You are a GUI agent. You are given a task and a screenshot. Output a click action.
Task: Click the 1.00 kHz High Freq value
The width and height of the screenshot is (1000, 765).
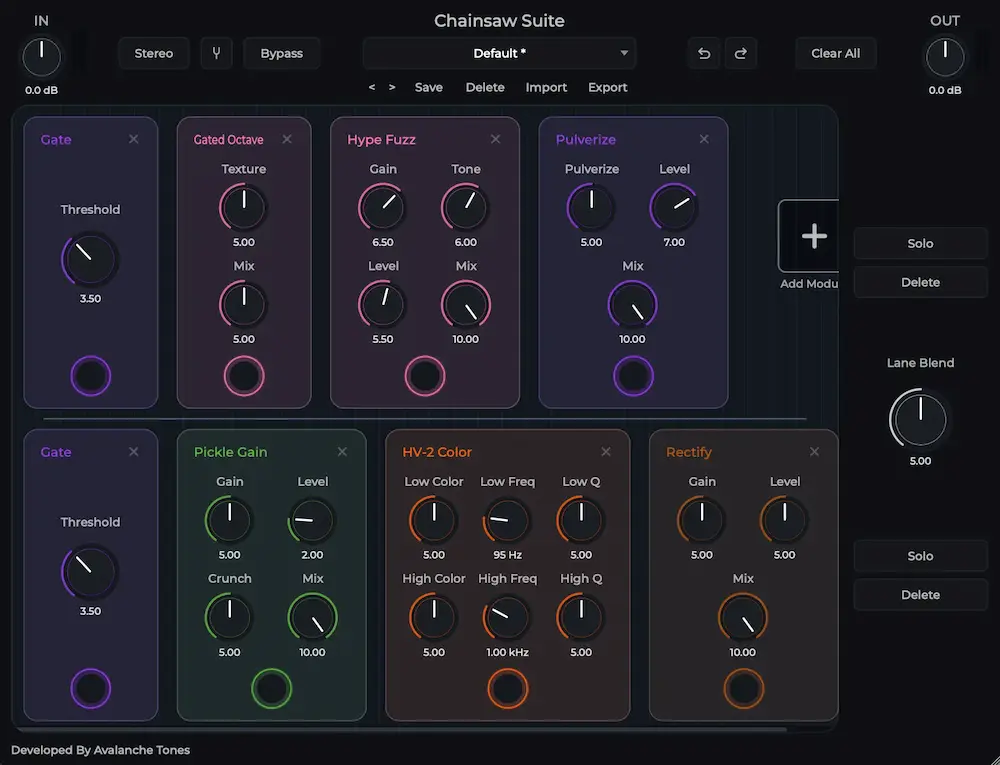[508, 652]
